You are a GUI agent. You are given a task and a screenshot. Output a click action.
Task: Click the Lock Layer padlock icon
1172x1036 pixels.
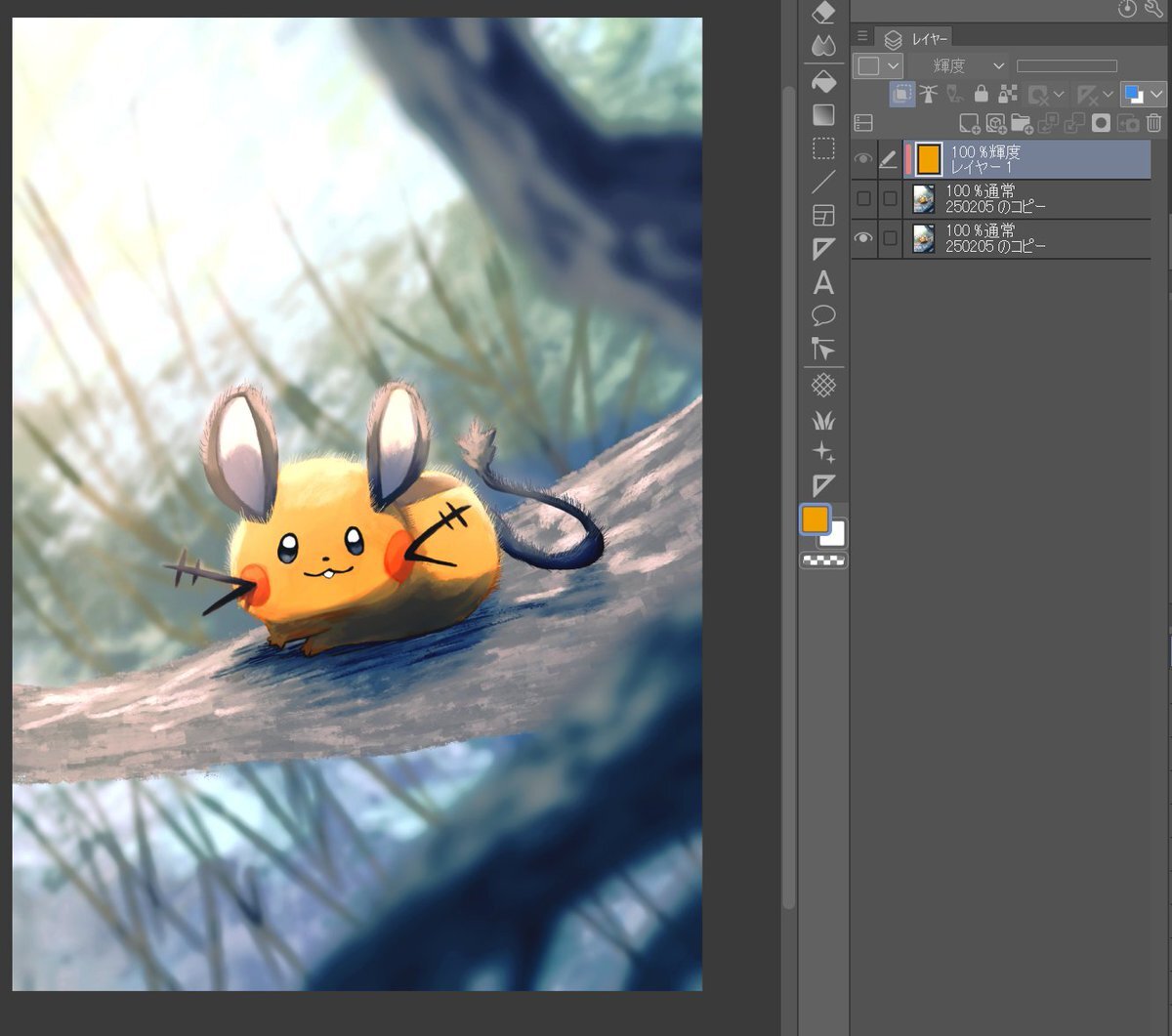(x=982, y=95)
